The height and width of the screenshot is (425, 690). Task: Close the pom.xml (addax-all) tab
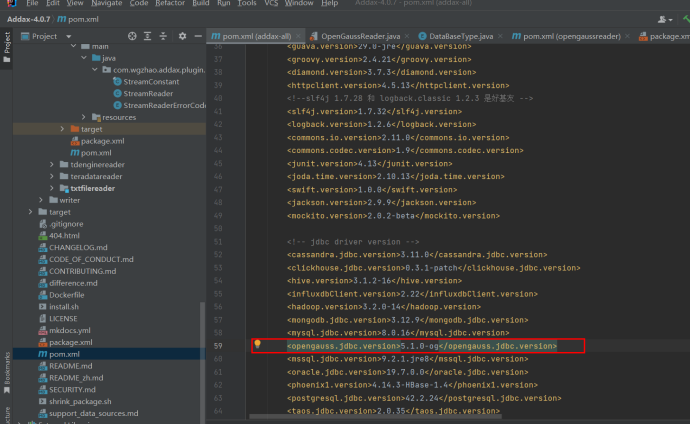[x=298, y=36]
